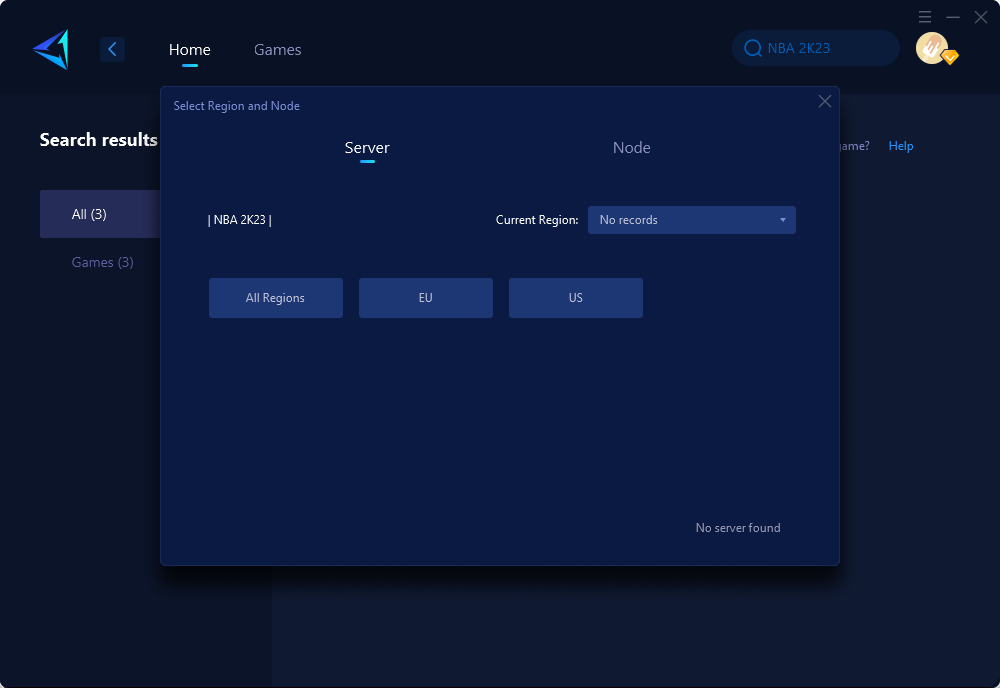
Task: Open the Current Region dropdown
Action: (691, 220)
